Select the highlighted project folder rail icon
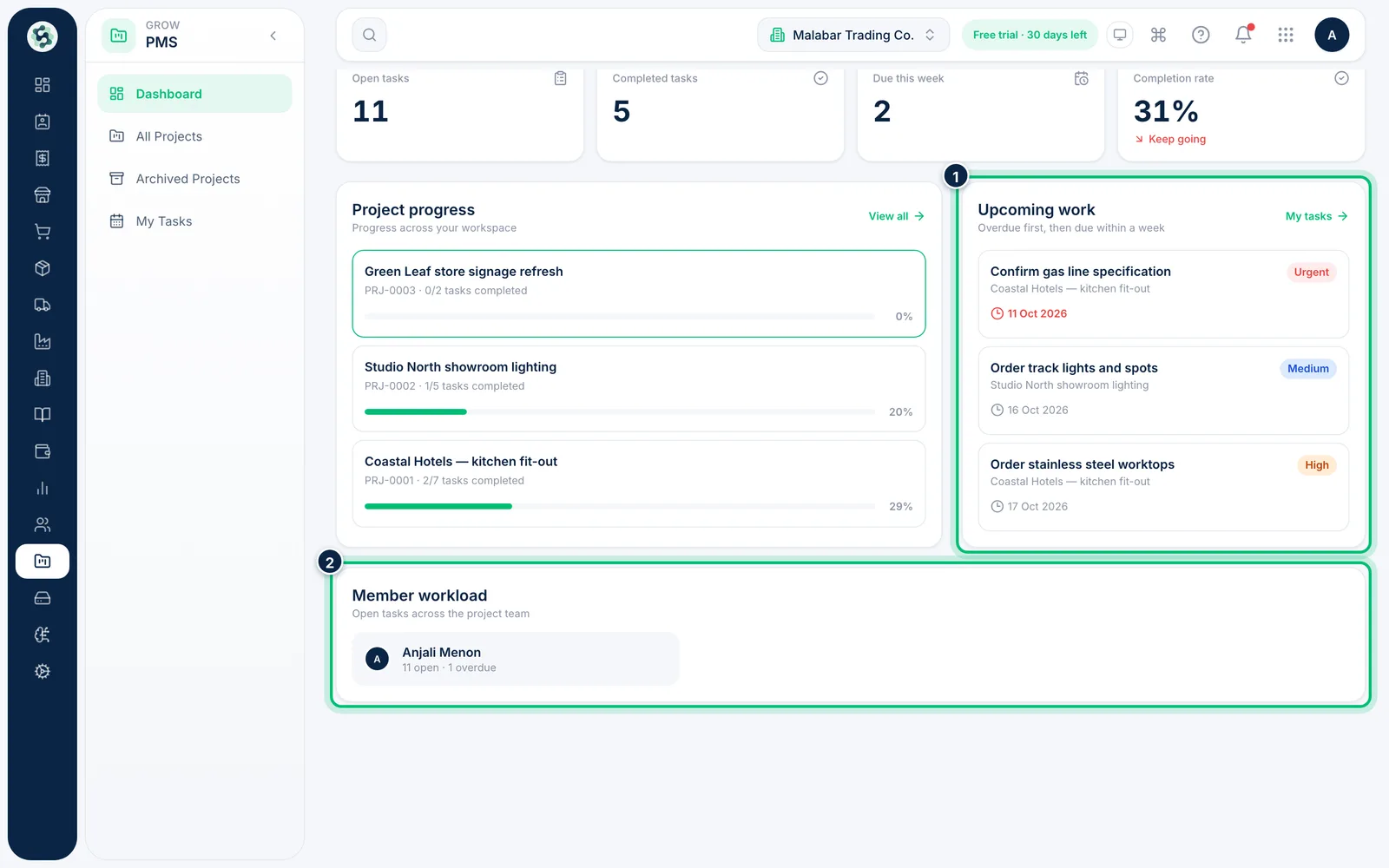1389x868 pixels. (42, 562)
